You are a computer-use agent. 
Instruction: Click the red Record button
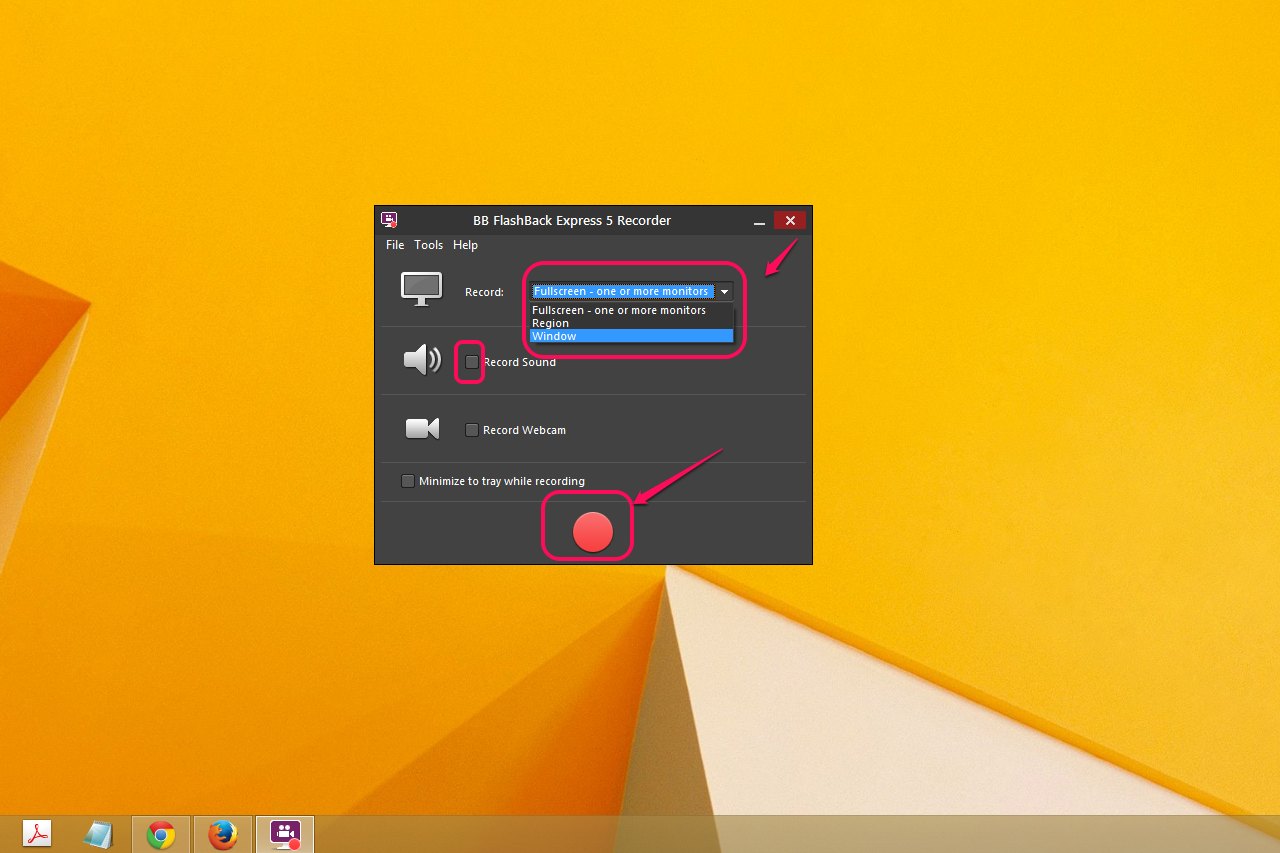[592, 532]
